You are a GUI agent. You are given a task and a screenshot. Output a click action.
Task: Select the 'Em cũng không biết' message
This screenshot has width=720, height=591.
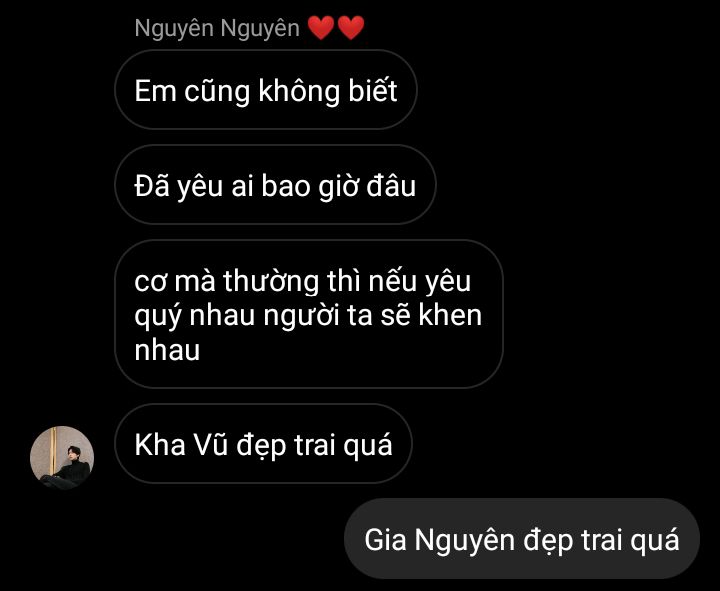pyautogui.click(x=266, y=90)
